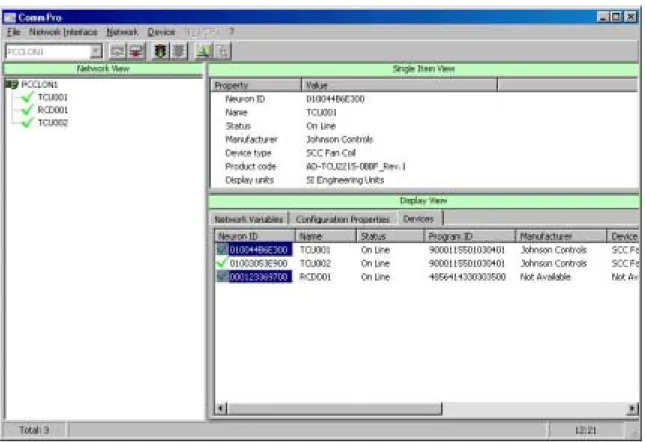Click the PCCLON1 interface name field

pos(48,52)
